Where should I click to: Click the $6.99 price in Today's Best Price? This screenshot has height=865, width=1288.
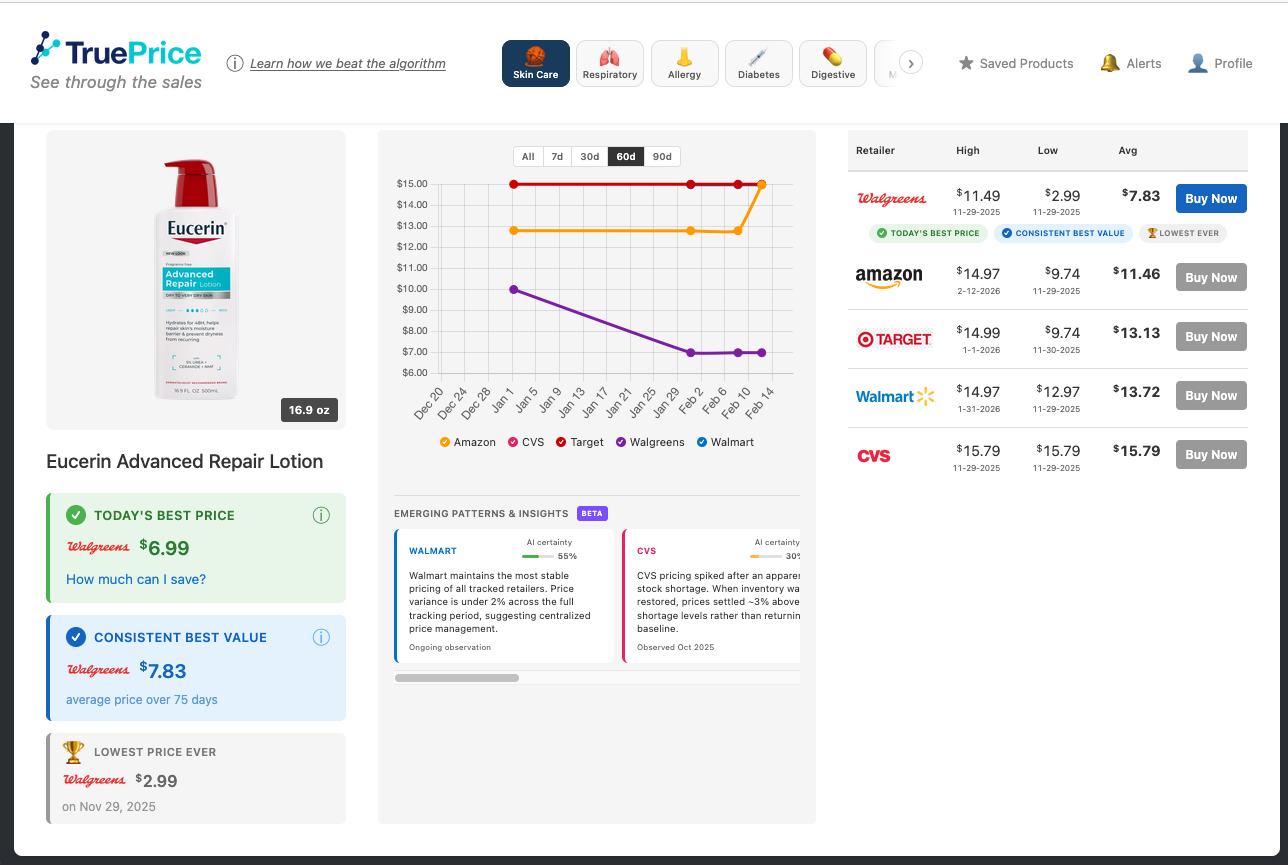(164, 547)
